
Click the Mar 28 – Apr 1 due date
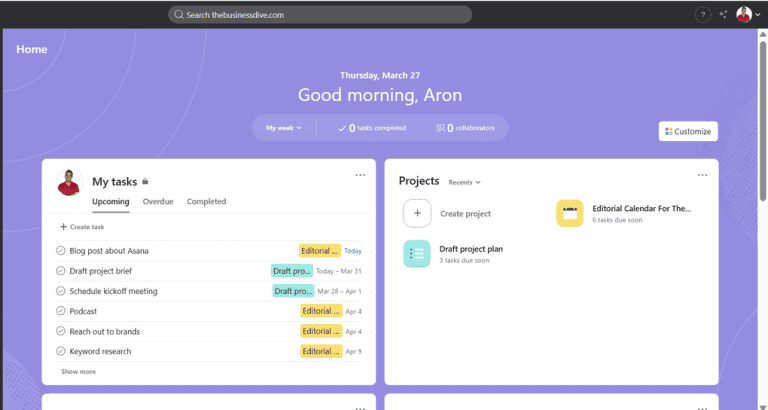339,291
